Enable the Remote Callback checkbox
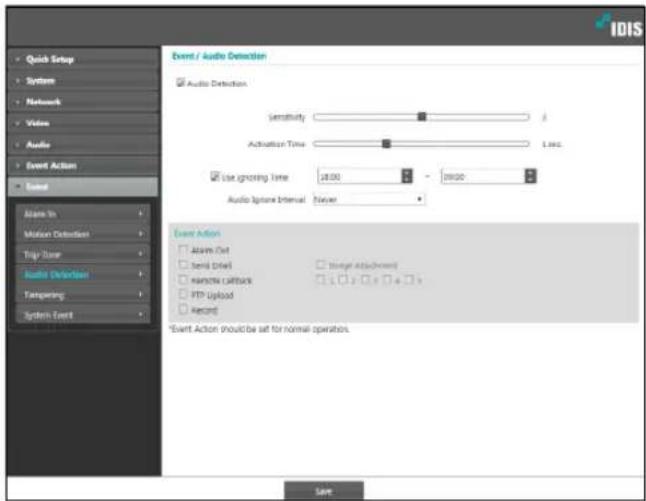This screenshot has height=501, width=646. pos(183,280)
